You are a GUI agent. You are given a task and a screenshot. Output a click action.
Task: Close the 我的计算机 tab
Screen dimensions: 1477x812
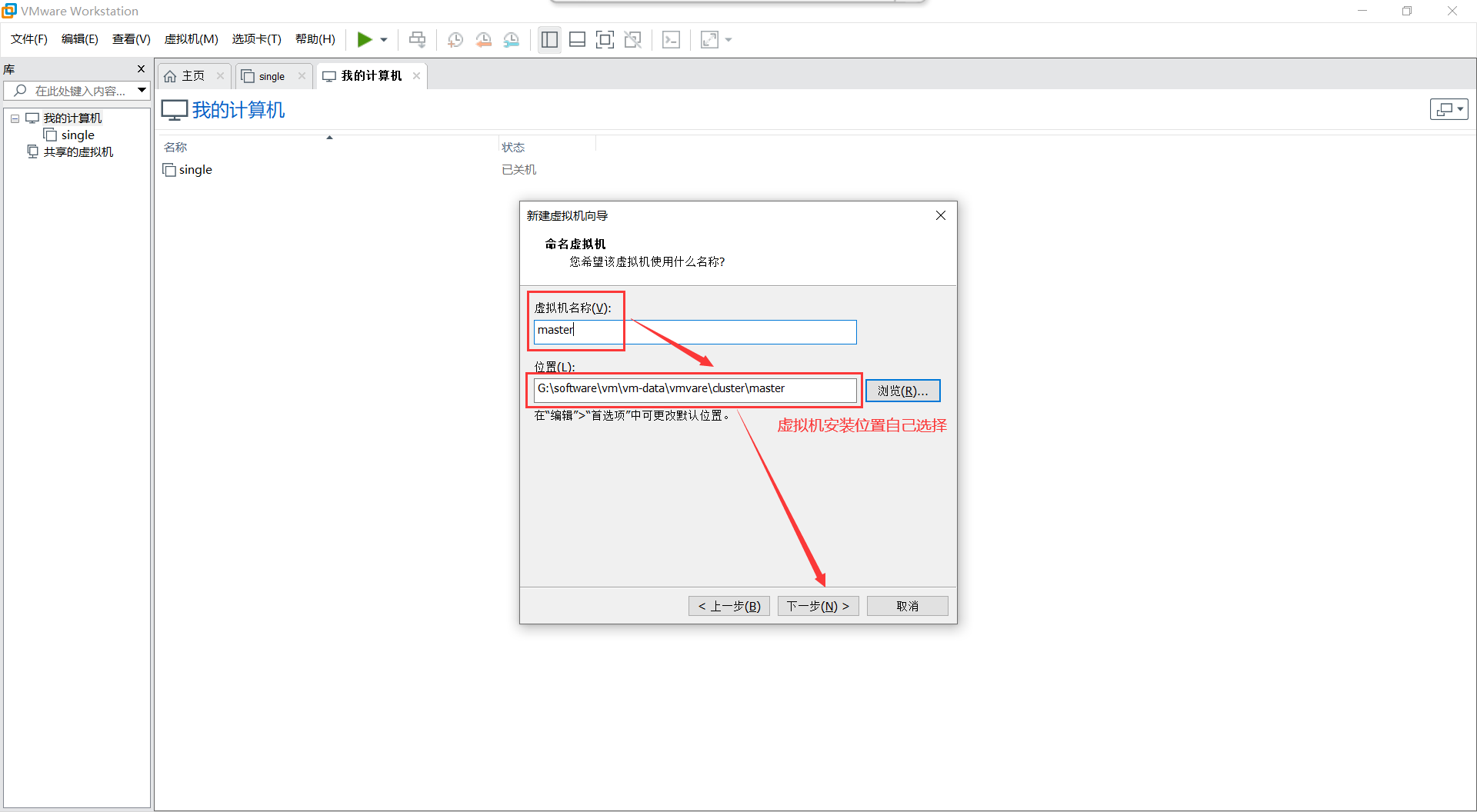point(416,76)
